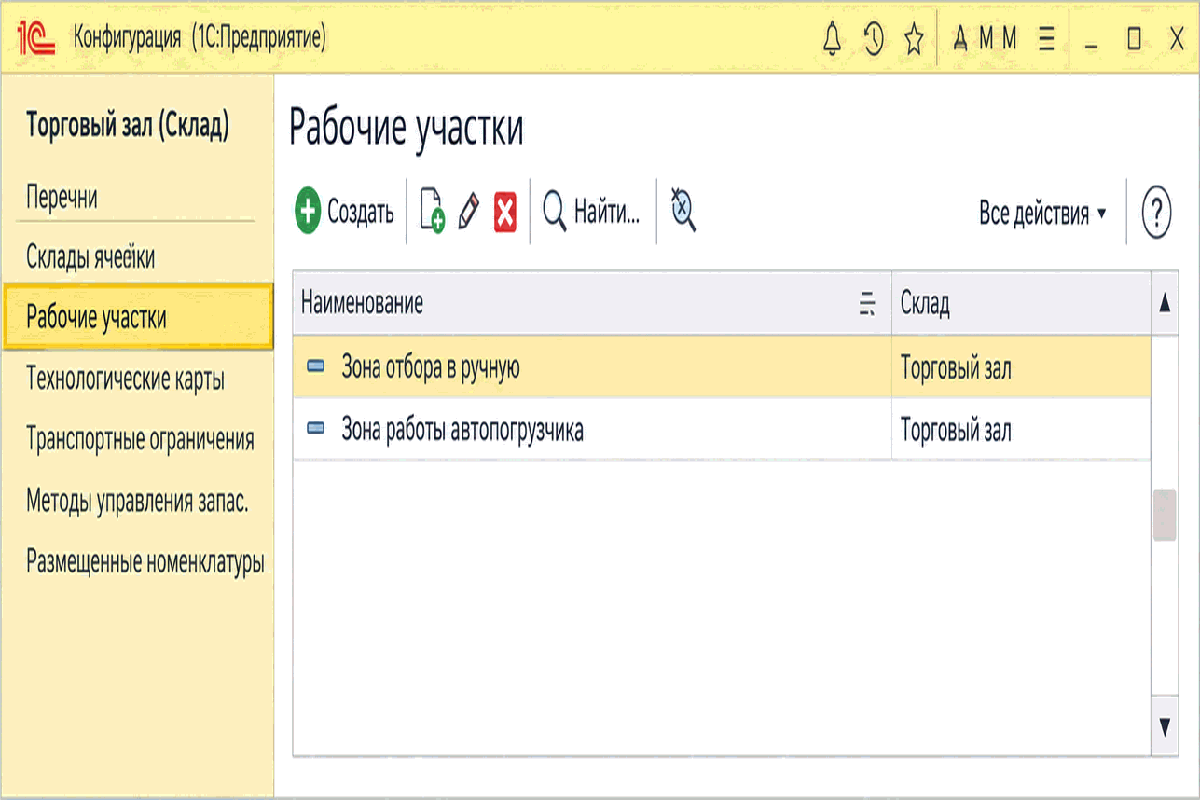The image size is (1200, 800).
Task: Click the Найти... button label
Action: click(606, 212)
